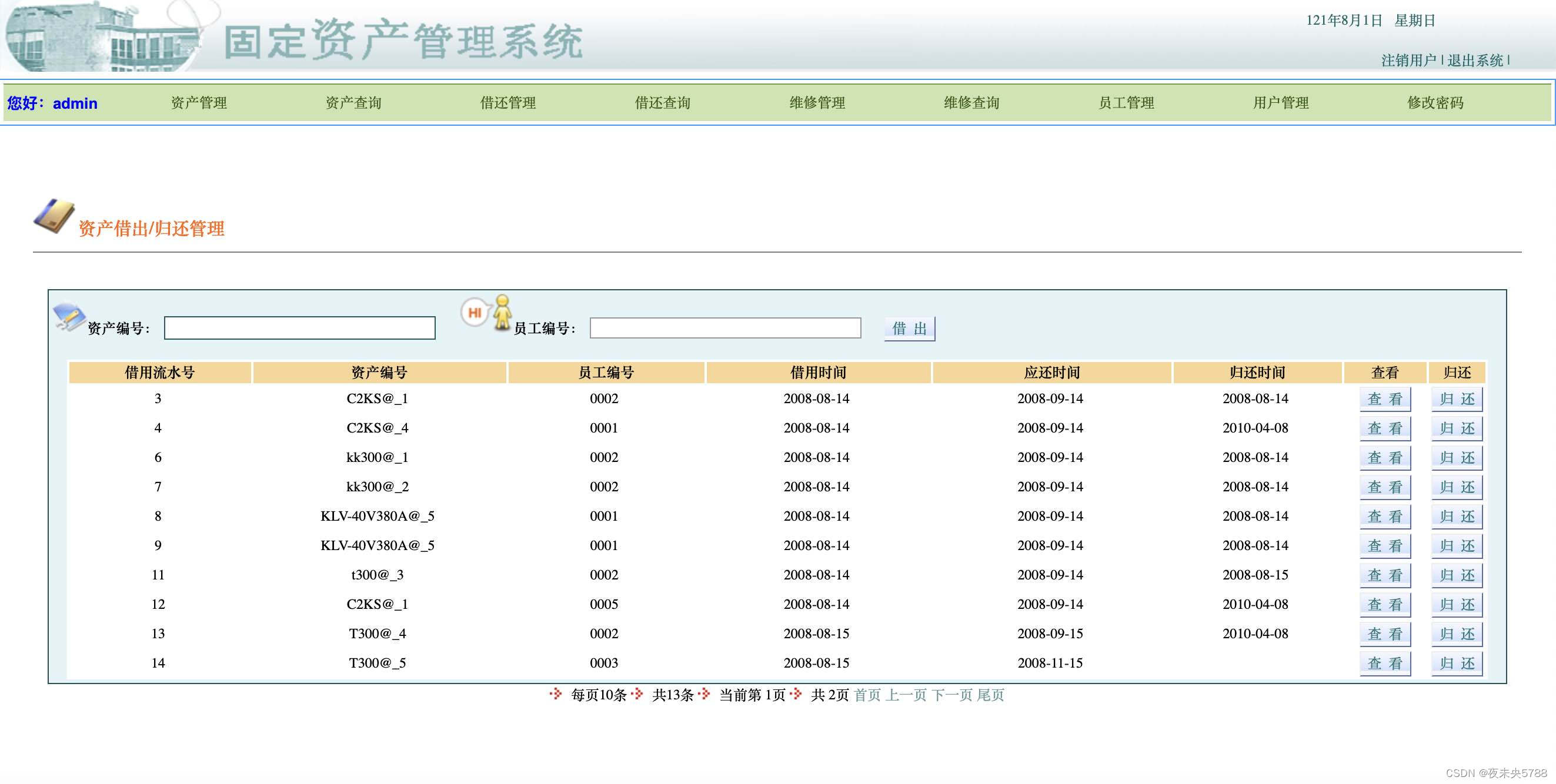1556x784 pixels.
Task: Open the 借还查询 menu item
Action: [x=662, y=103]
